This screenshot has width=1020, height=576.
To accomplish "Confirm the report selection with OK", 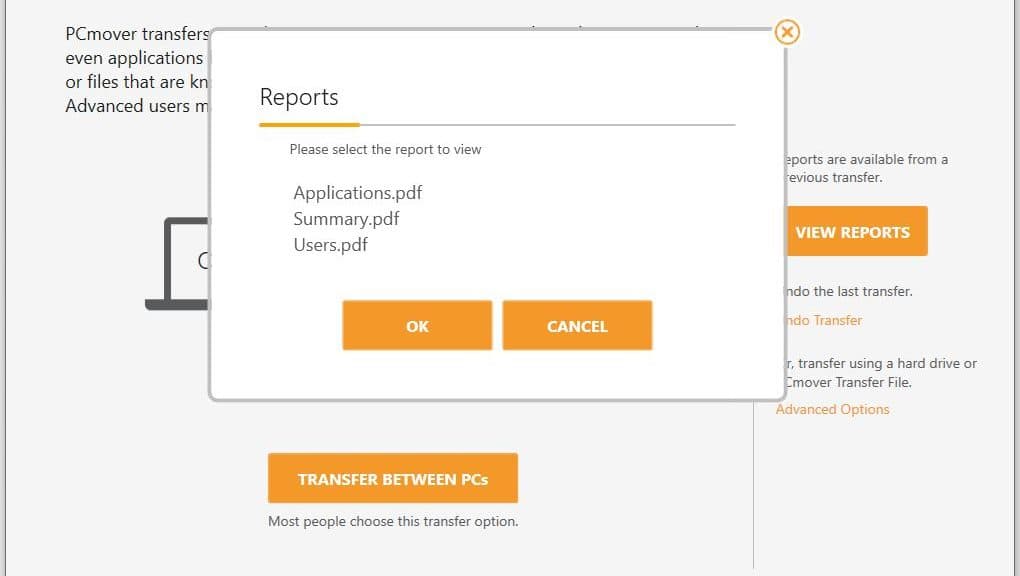I will click(x=417, y=326).
